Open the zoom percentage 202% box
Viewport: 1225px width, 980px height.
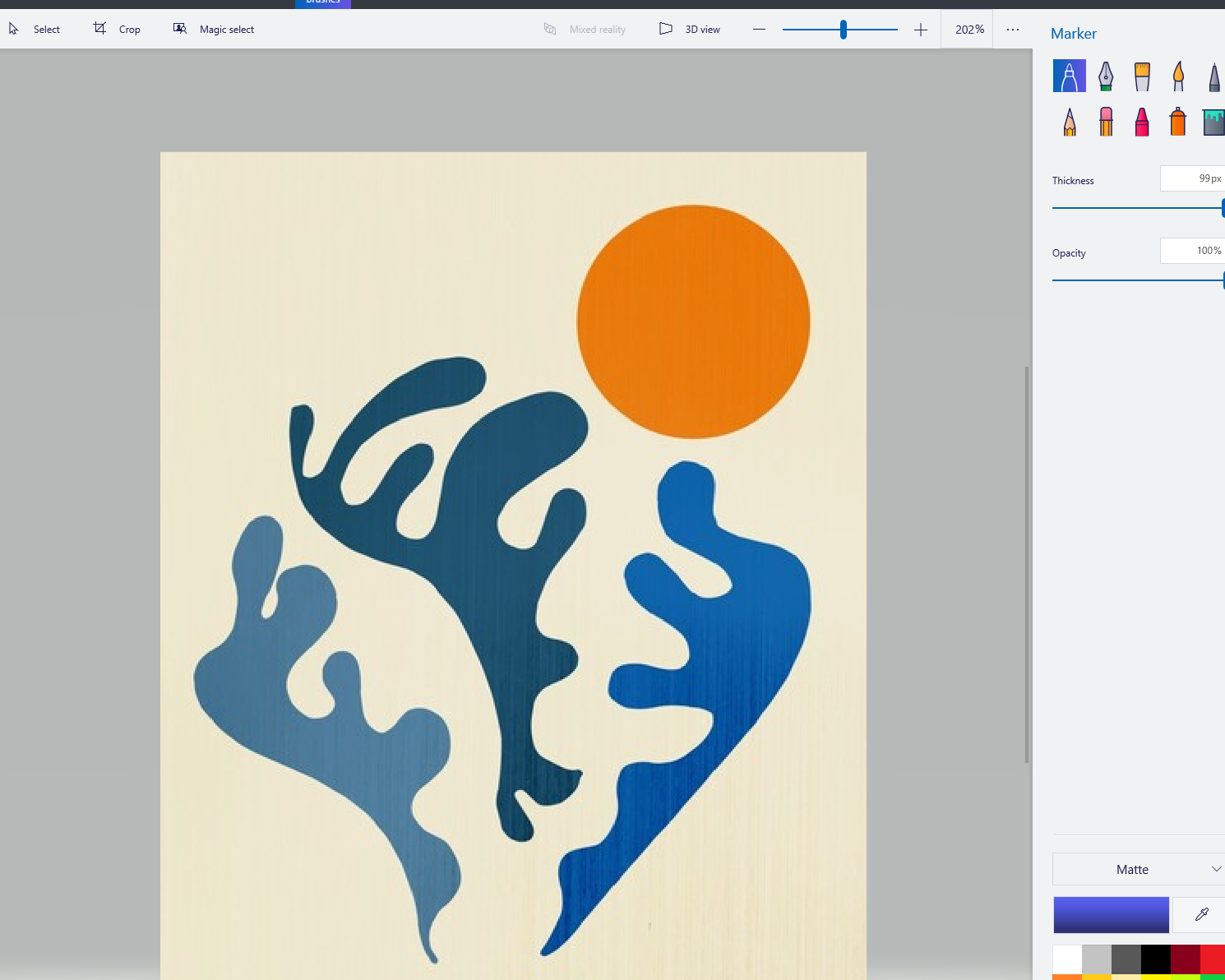point(968,30)
